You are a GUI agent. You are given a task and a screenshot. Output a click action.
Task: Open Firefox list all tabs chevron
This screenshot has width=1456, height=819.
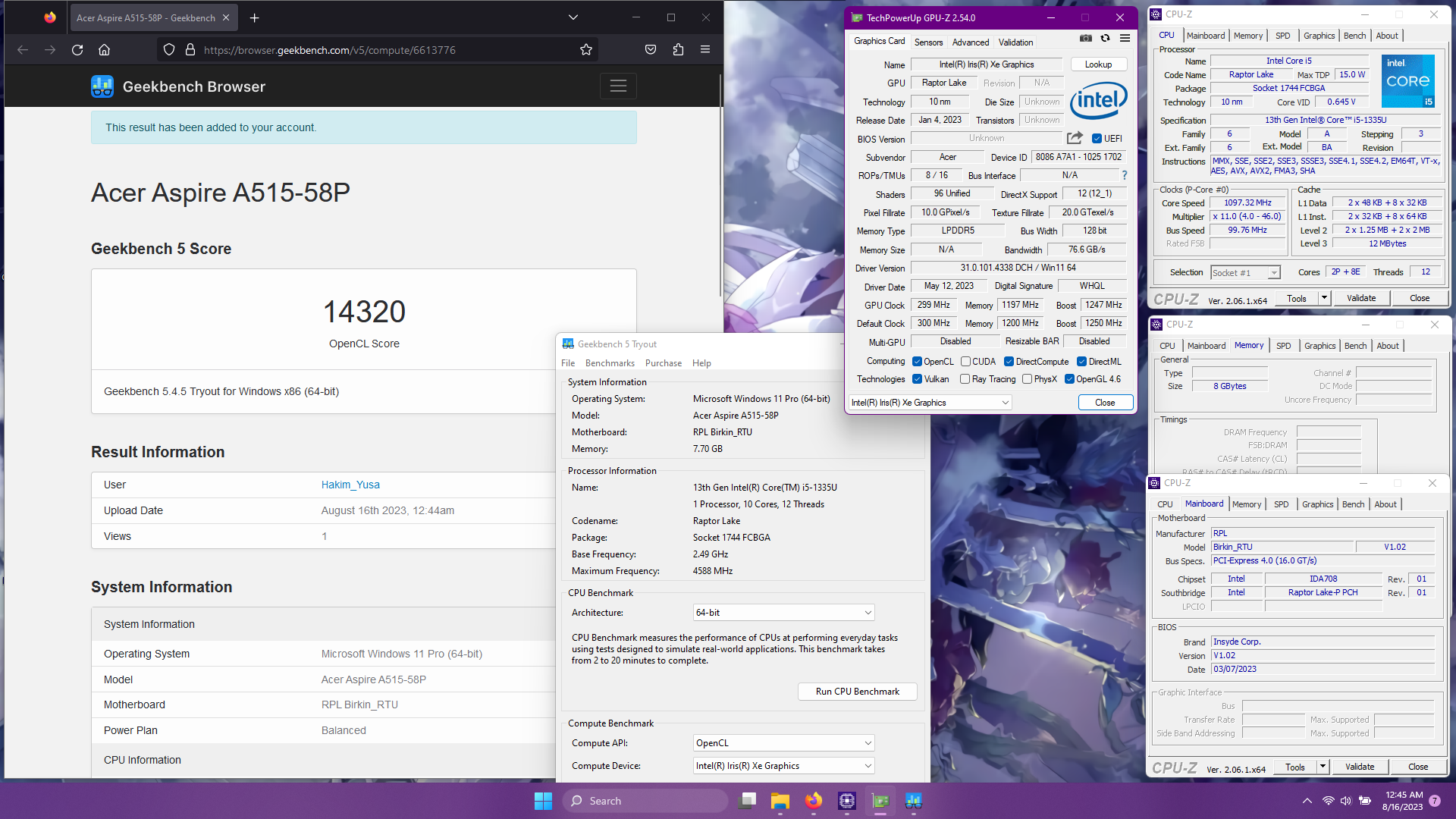(573, 17)
